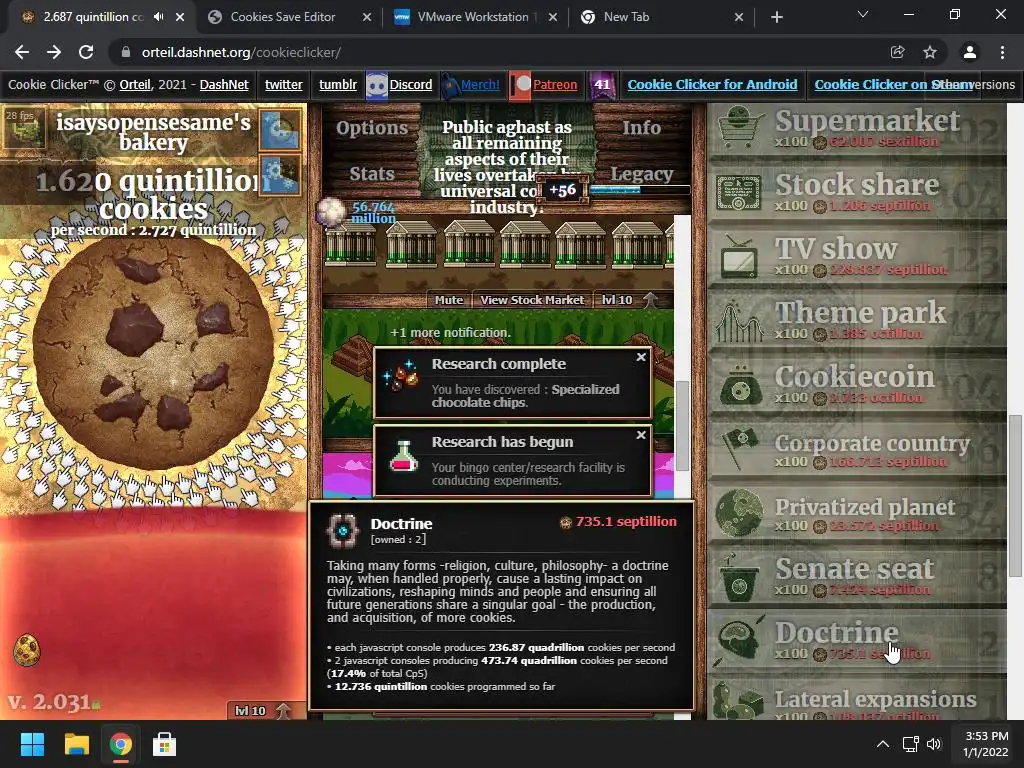
Task: Mute the bank building row
Action: (449, 300)
